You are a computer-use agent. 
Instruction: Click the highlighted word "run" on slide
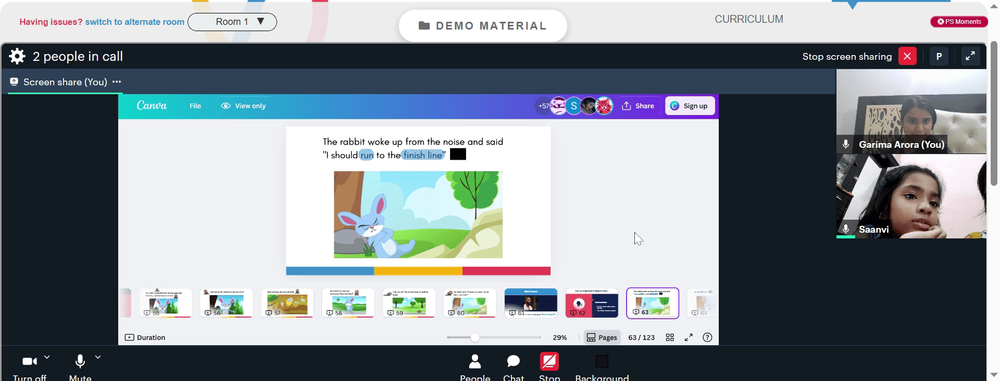(x=367, y=155)
